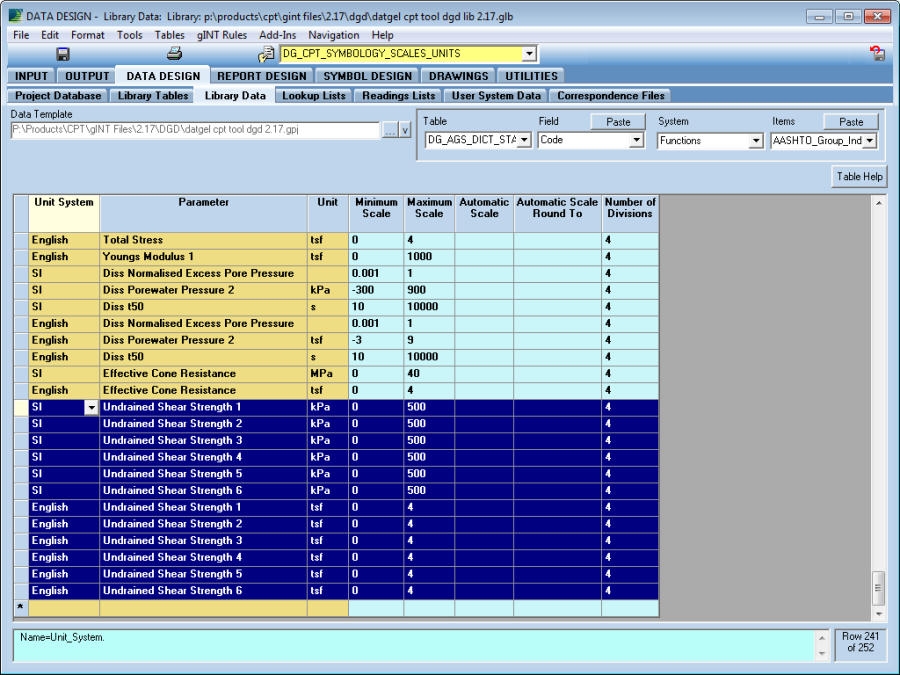Viewport: 900px width, 675px height.
Task: Open the Field Code dropdown
Action: (x=636, y=141)
